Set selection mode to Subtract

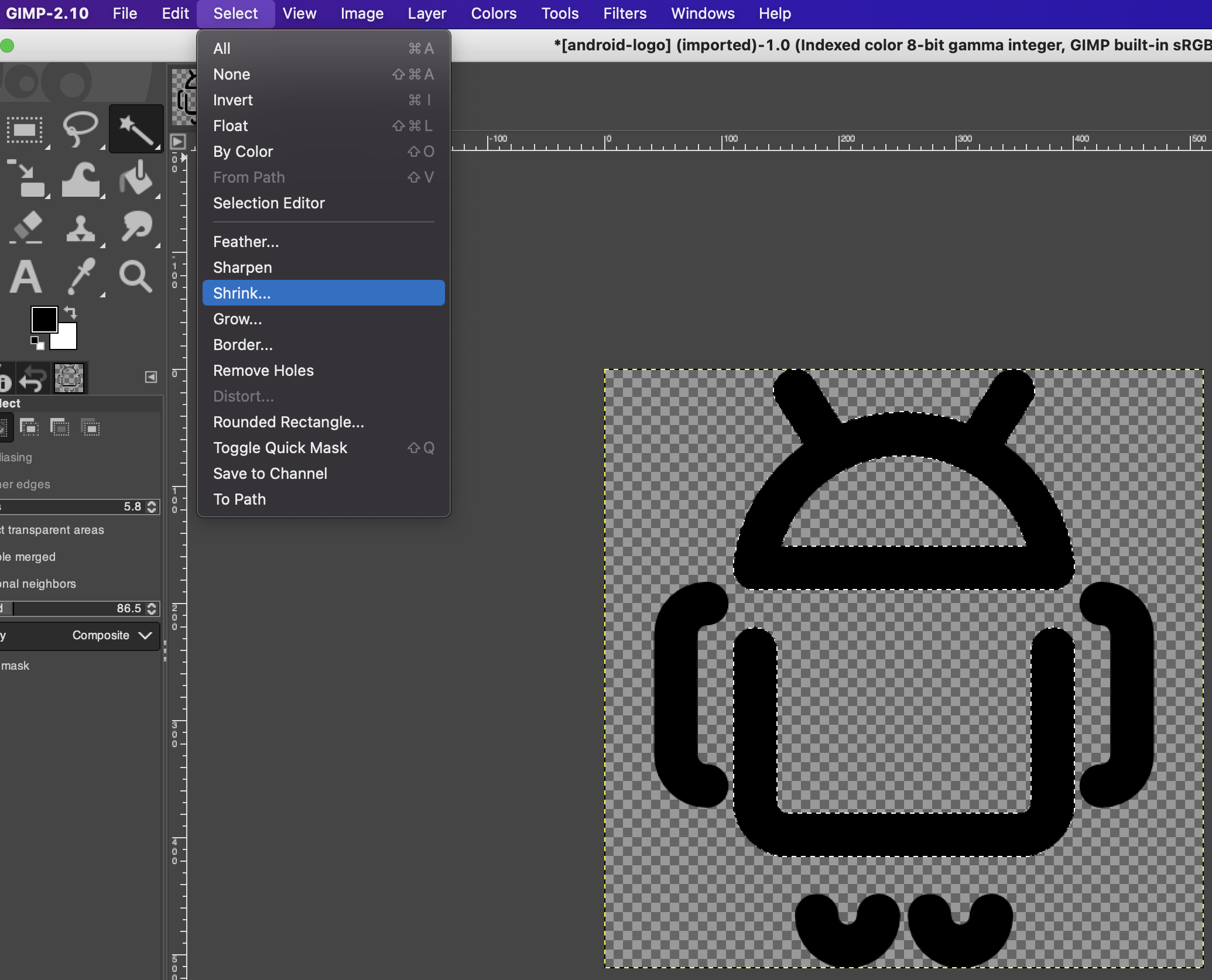coord(60,428)
